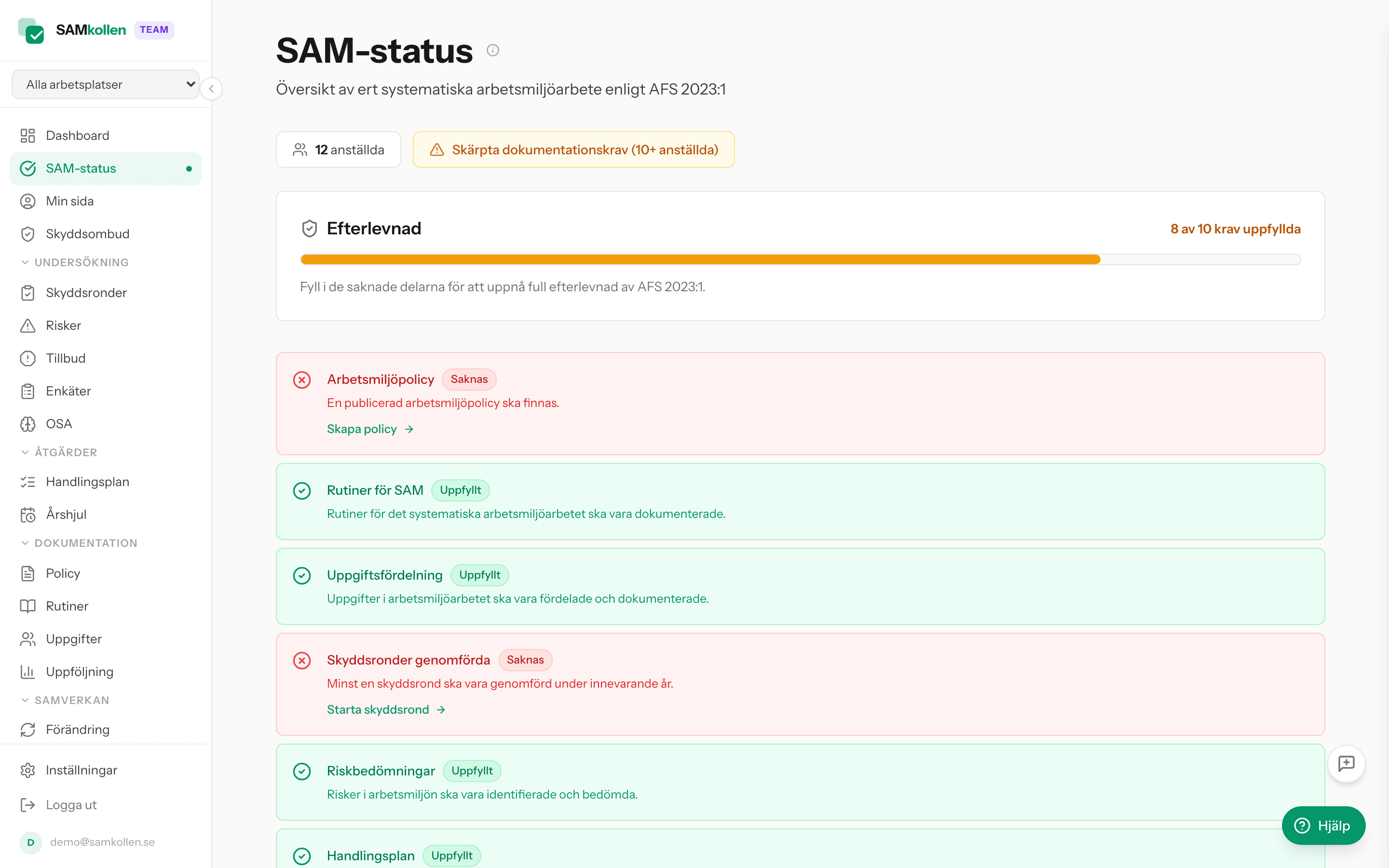Open the Alla arbetsplatser dropdown
This screenshot has width=1389, height=868.
[106, 84]
